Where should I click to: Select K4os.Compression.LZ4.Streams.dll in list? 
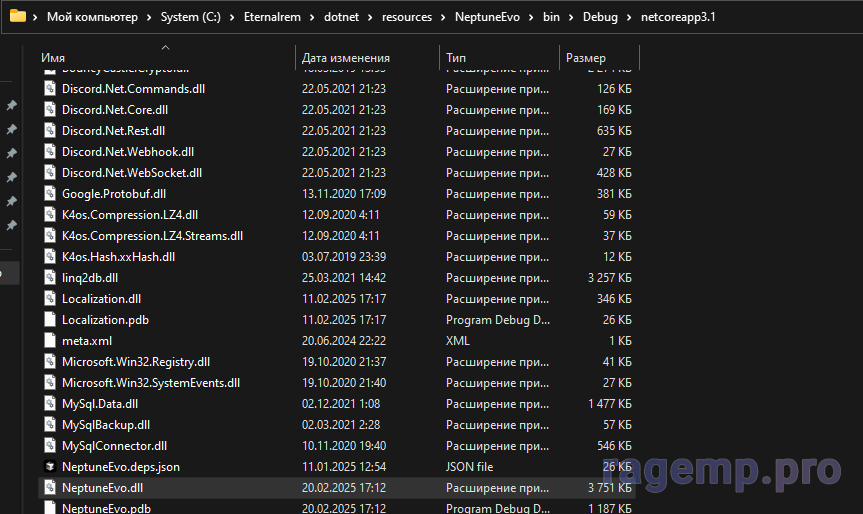(x=152, y=235)
